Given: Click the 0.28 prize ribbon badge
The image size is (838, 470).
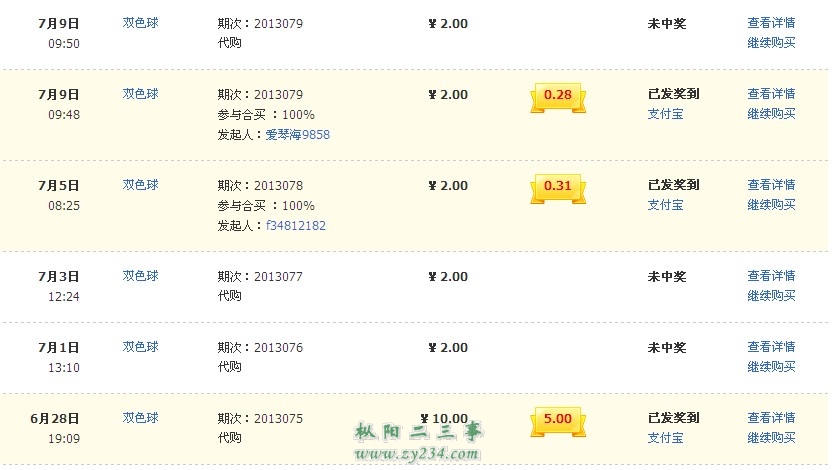Looking at the screenshot, I should [557, 97].
